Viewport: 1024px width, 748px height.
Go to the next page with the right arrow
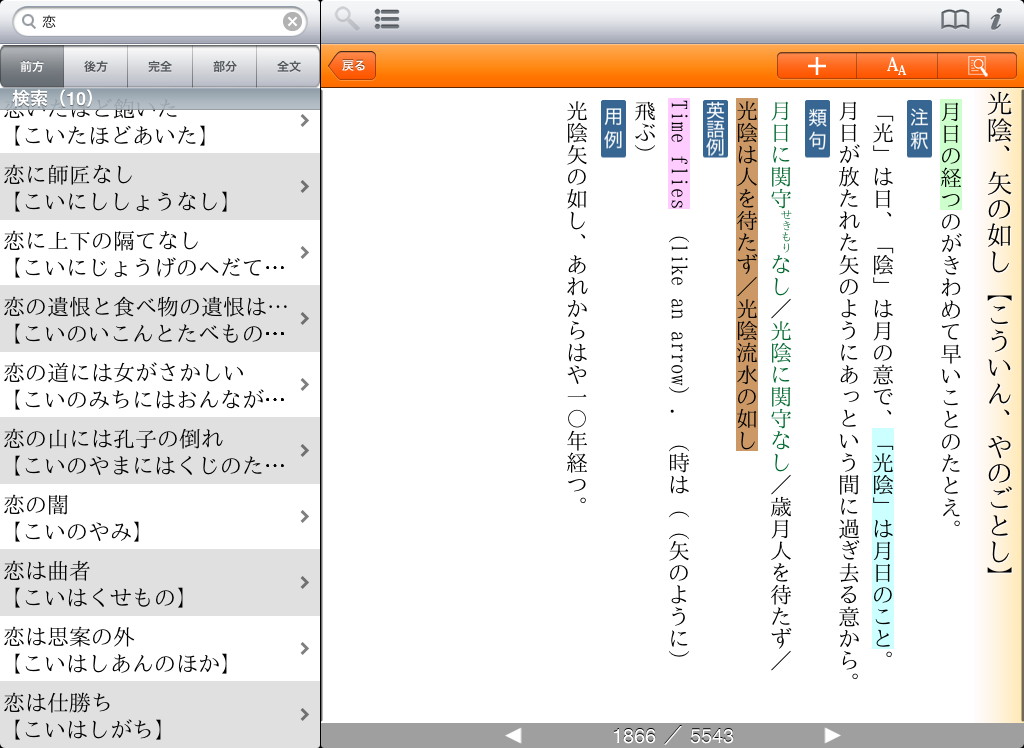(832, 736)
